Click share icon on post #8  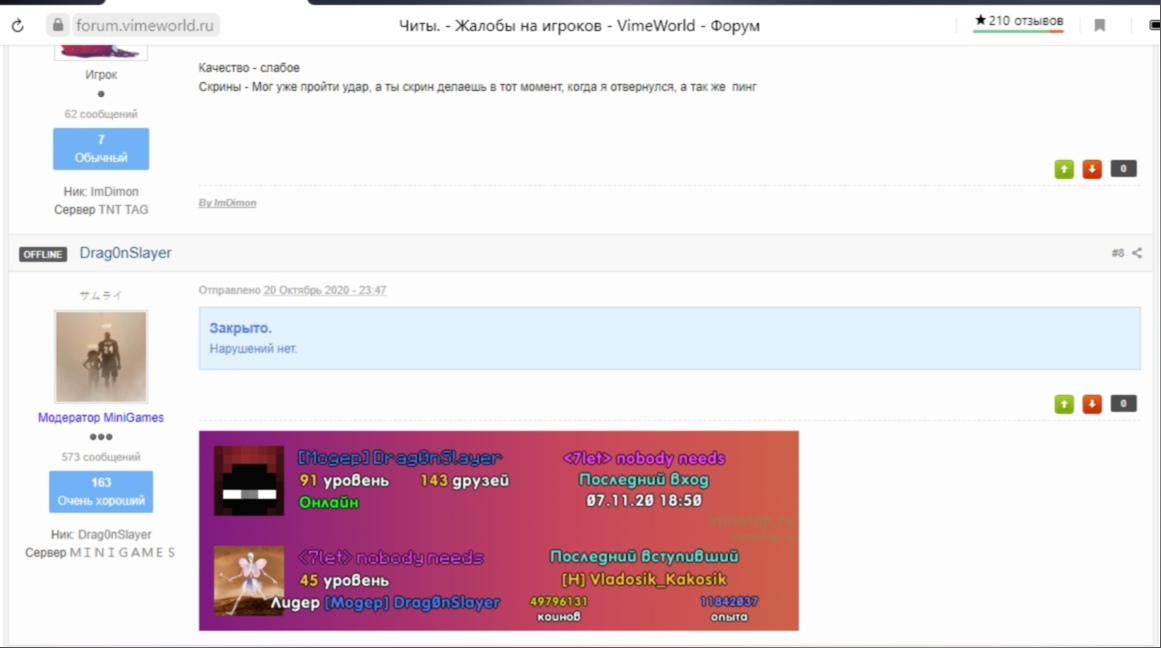[x=1137, y=254]
